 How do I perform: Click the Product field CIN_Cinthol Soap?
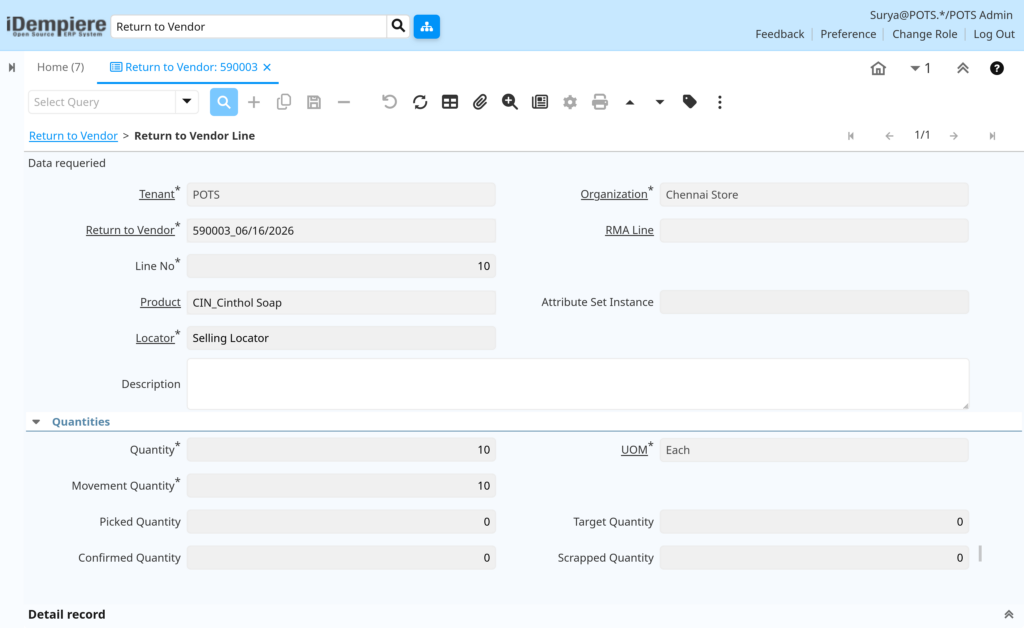point(341,302)
